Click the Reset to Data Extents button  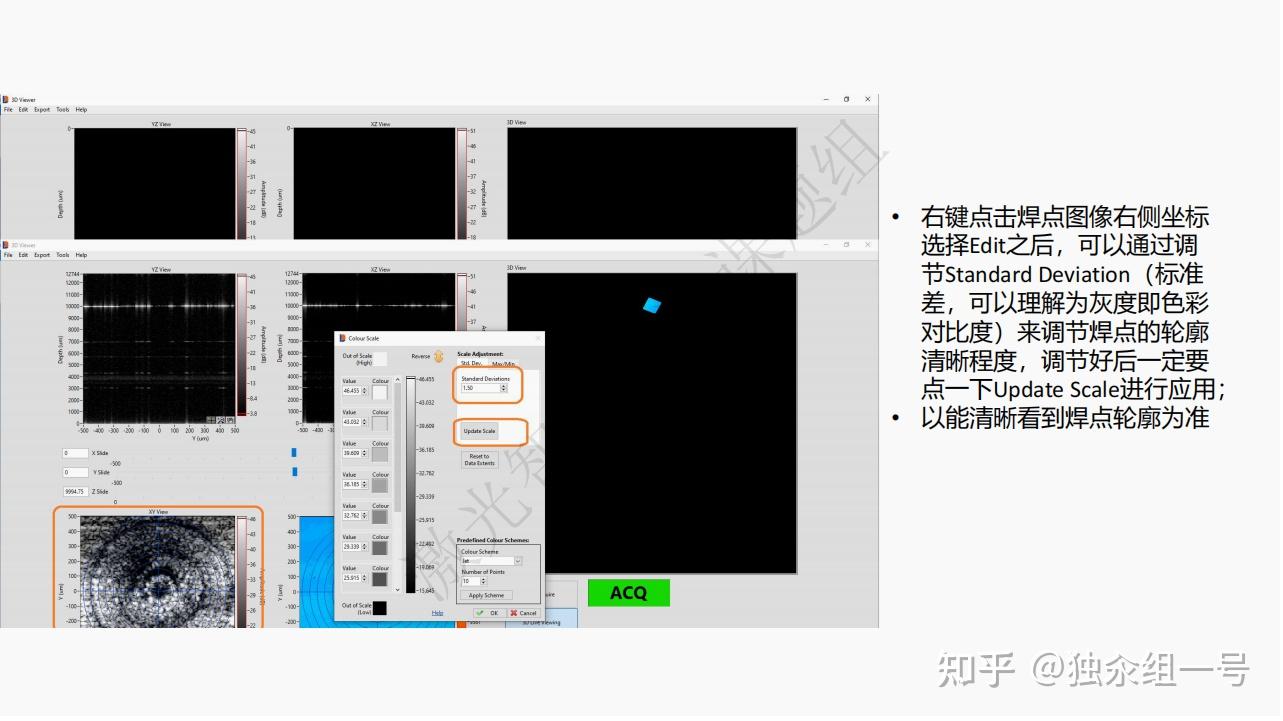pos(480,459)
